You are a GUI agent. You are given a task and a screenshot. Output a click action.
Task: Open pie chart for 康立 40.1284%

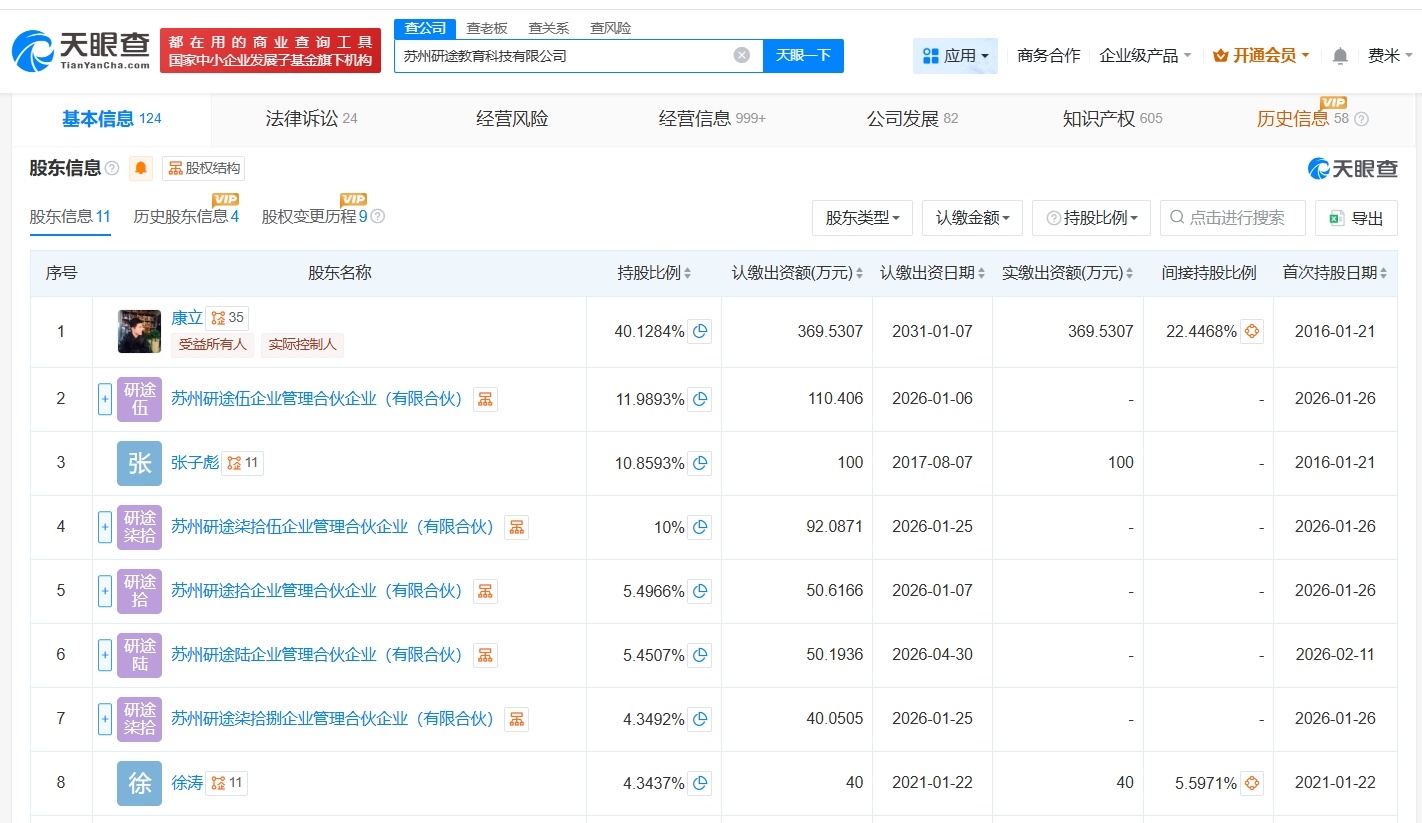coord(700,331)
